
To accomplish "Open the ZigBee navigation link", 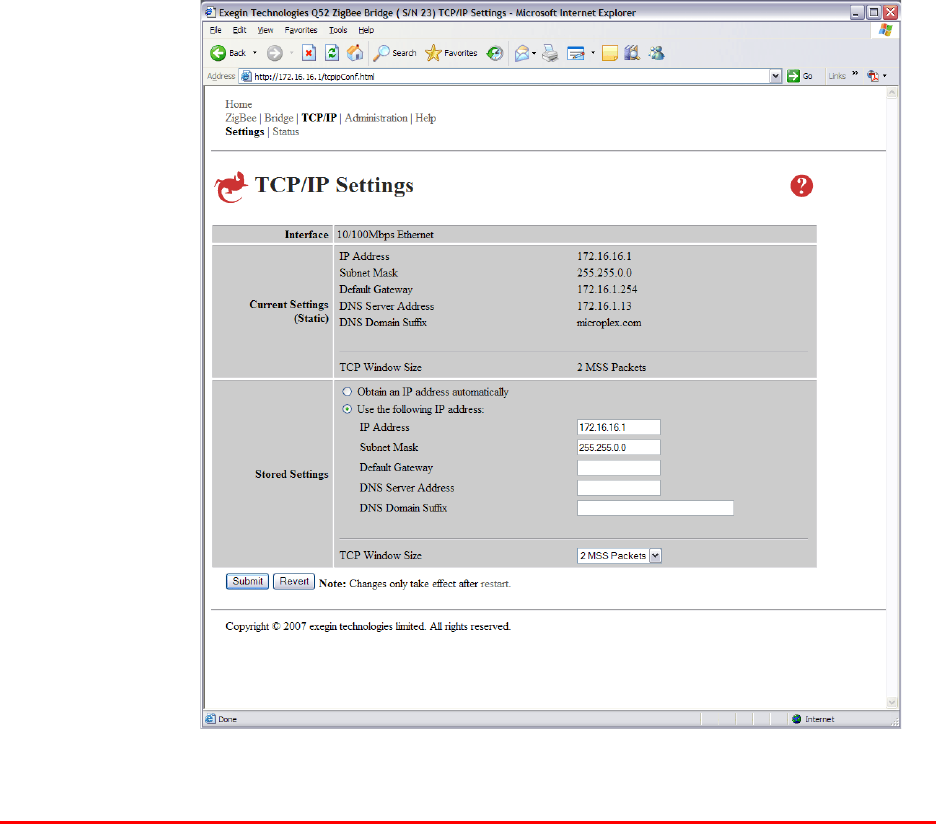I will click(241, 118).
